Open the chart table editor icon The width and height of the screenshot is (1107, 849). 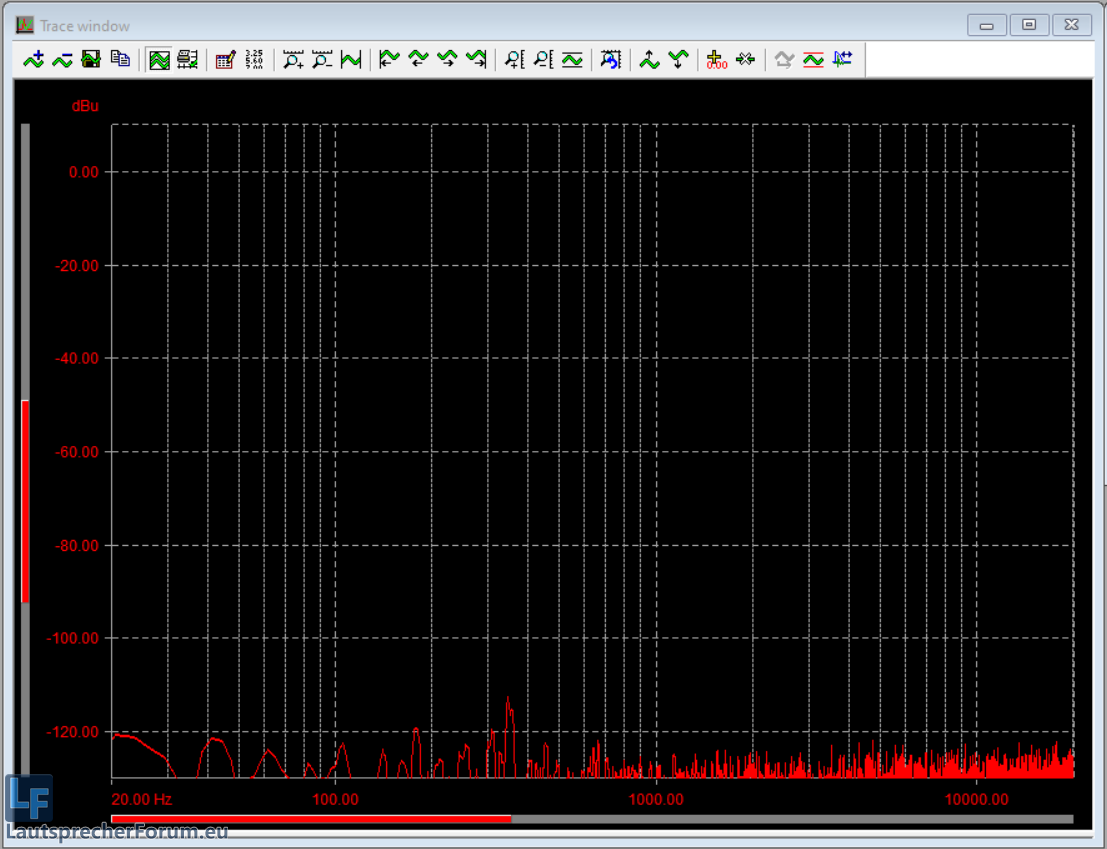coord(225,60)
